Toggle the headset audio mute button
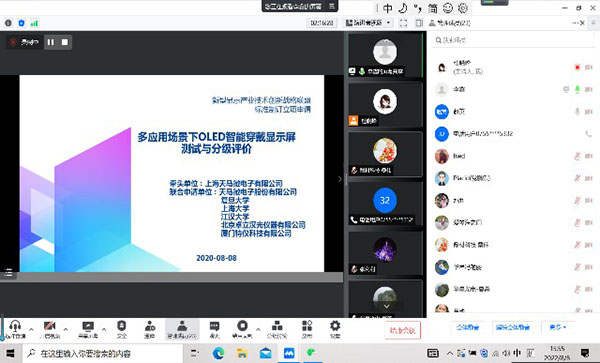 point(15,329)
